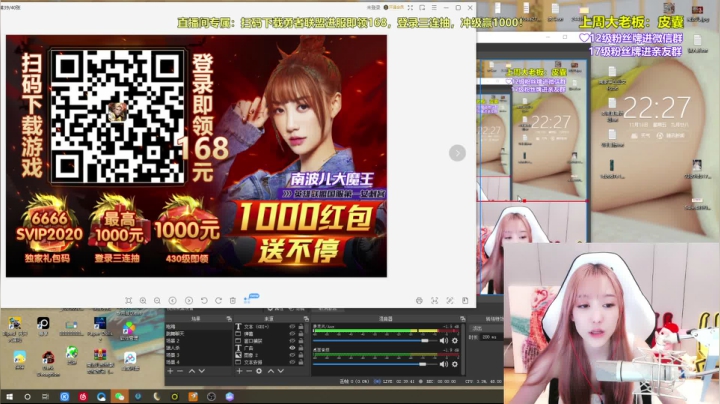
Task: Pop out the OBS sources dock panel
Action: coord(306,319)
